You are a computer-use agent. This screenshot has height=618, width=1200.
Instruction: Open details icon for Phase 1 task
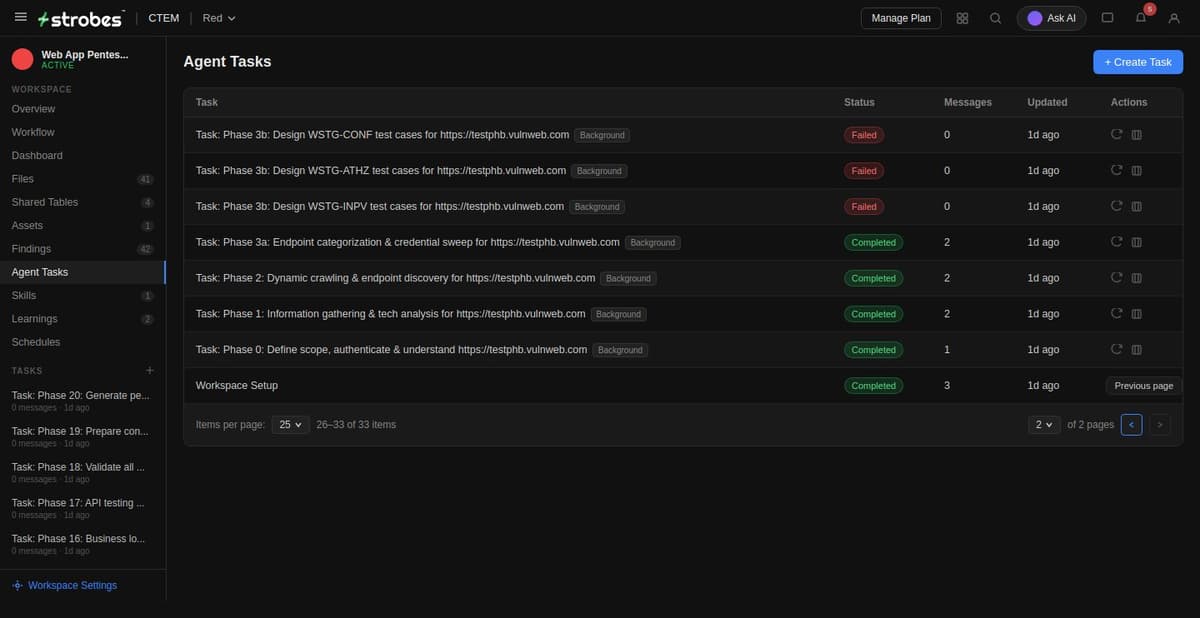pos(1136,314)
